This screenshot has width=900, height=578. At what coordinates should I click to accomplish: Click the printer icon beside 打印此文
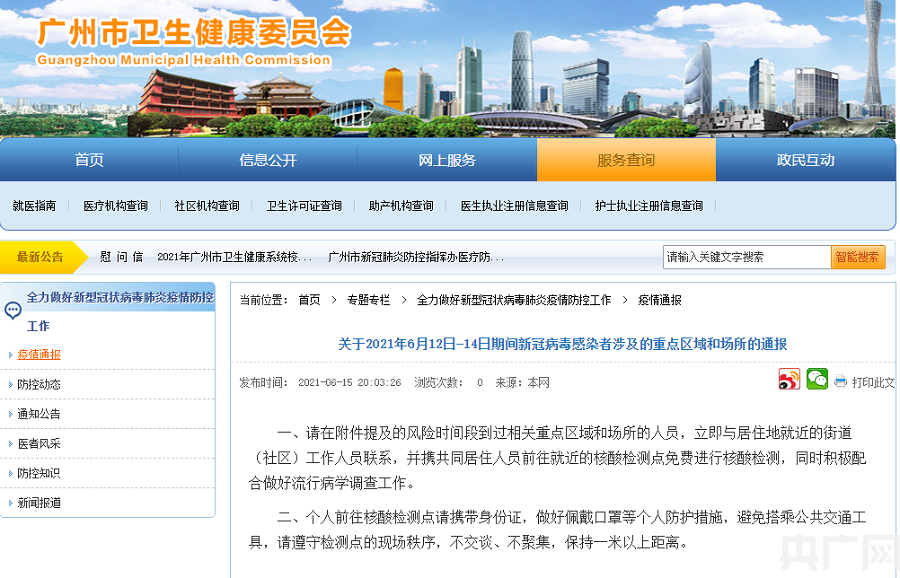pyautogui.click(x=841, y=382)
